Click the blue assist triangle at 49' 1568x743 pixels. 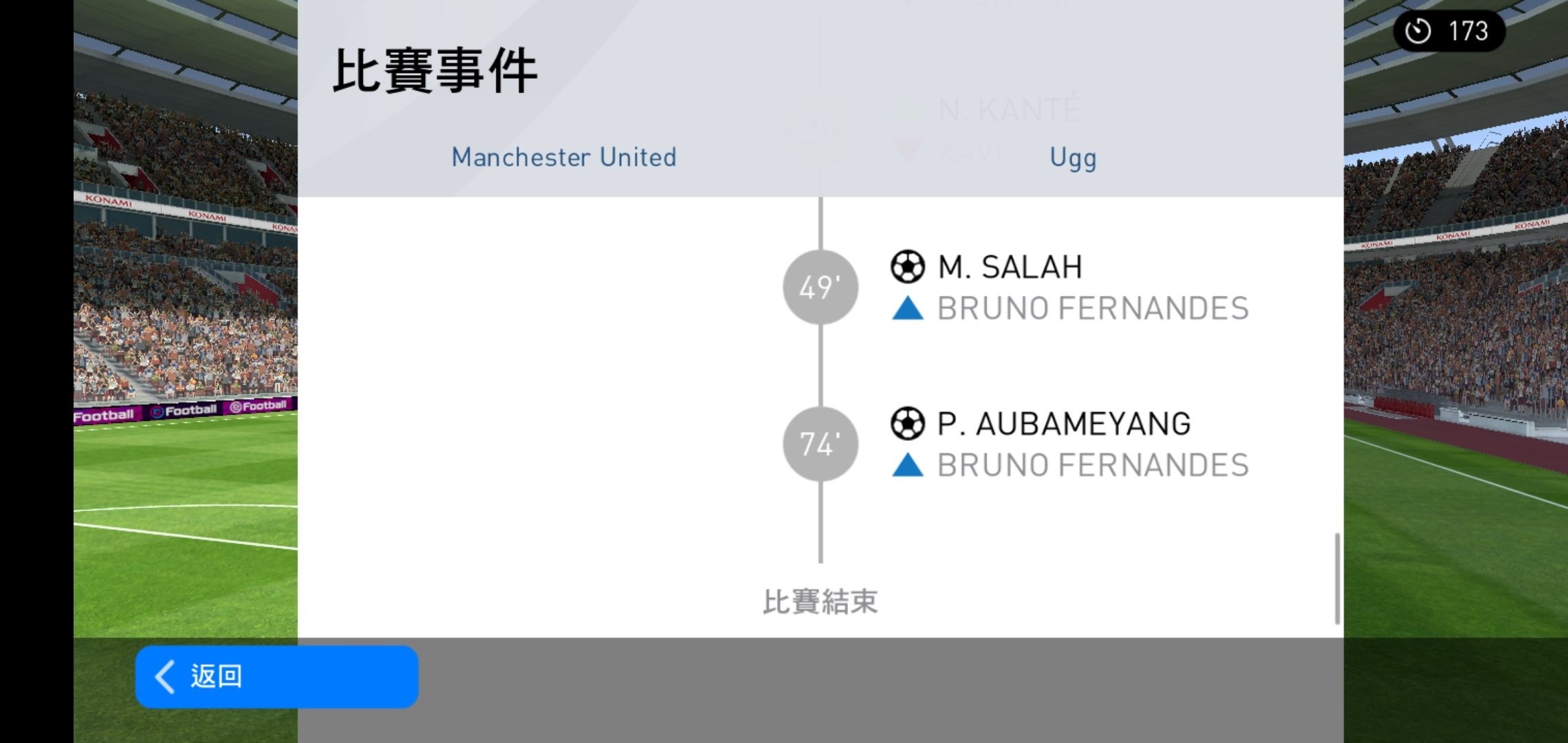[x=907, y=308]
